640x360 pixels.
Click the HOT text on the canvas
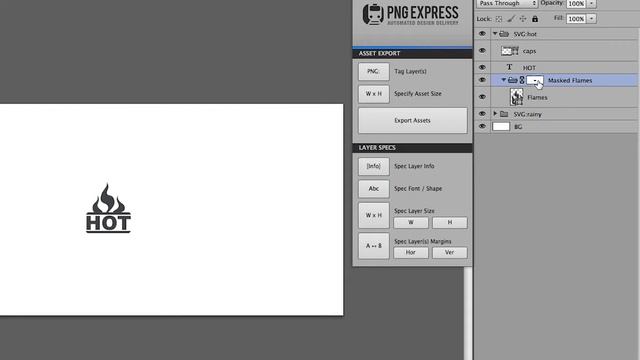[108, 223]
